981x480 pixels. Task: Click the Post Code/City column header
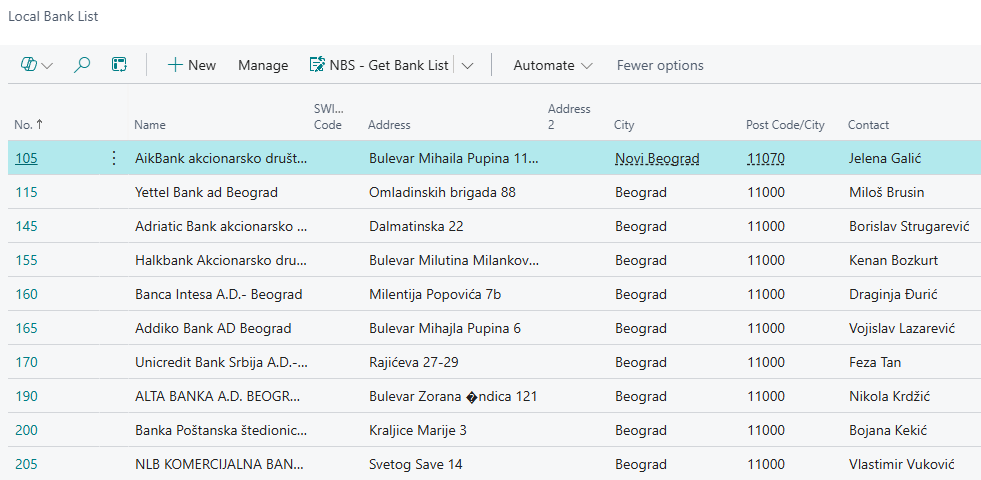click(x=785, y=125)
